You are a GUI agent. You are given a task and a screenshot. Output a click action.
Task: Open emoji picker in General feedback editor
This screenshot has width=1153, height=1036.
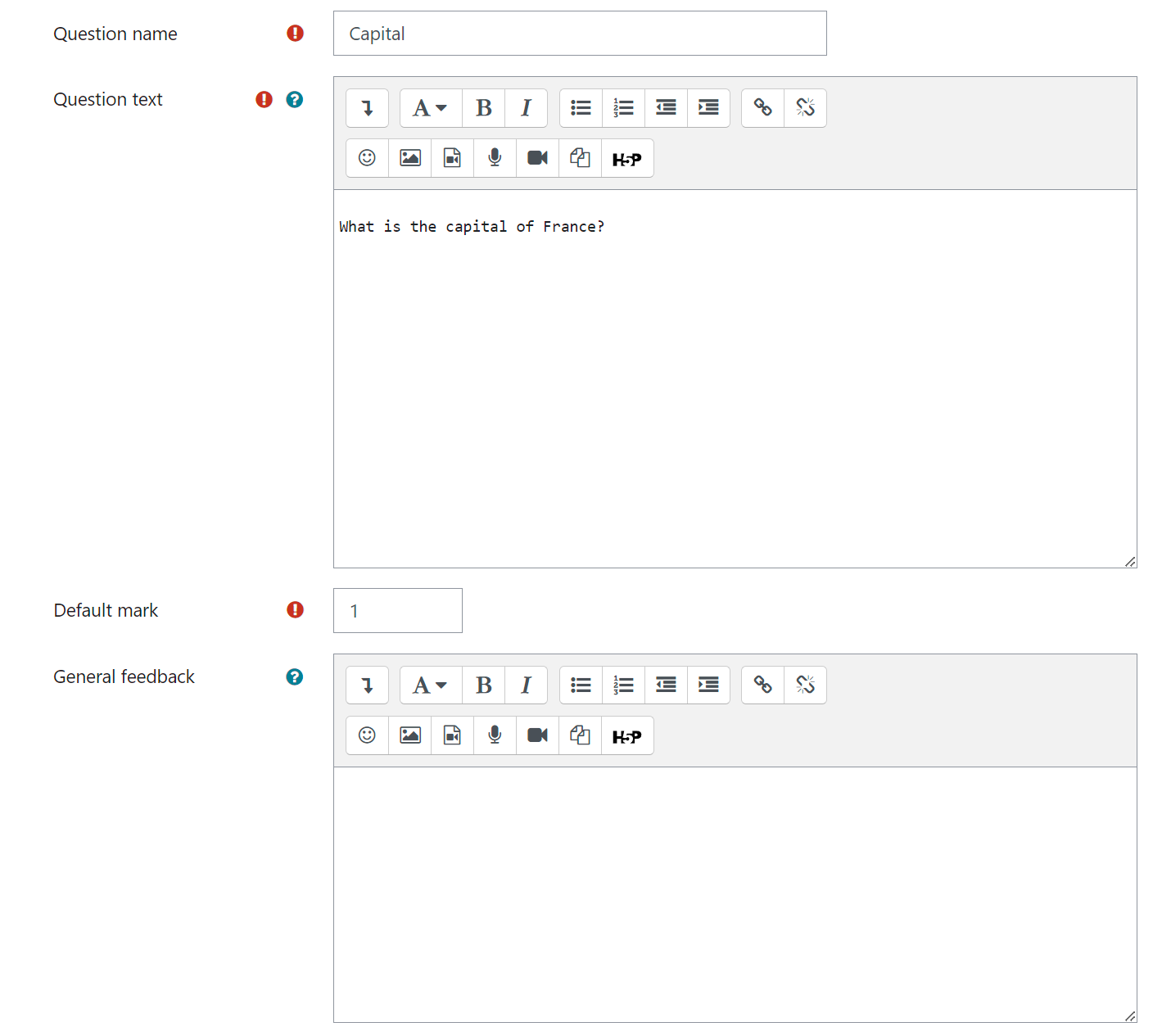pyautogui.click(x=367, y=735)
